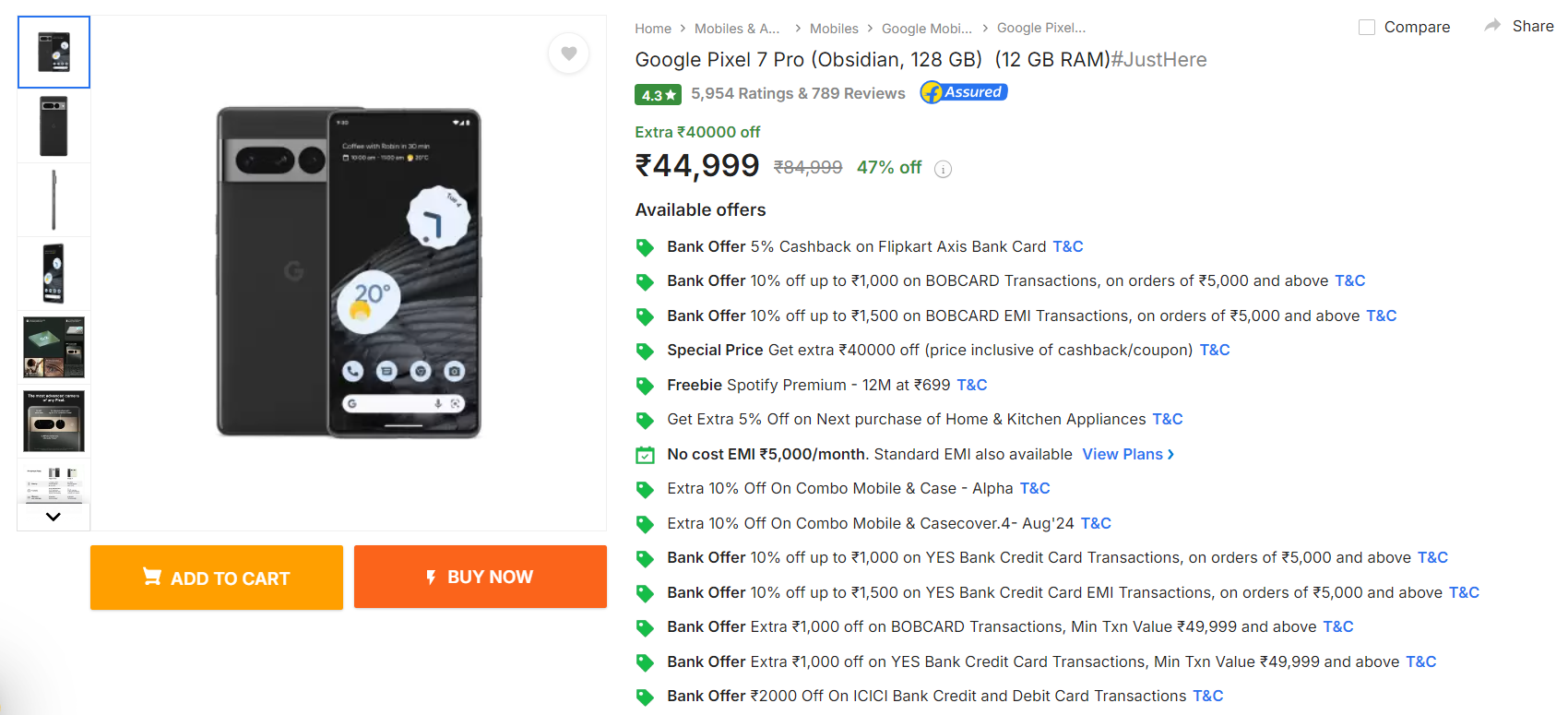
Task: Click the Share arrow icon
Action: (x=1492, y=26)
